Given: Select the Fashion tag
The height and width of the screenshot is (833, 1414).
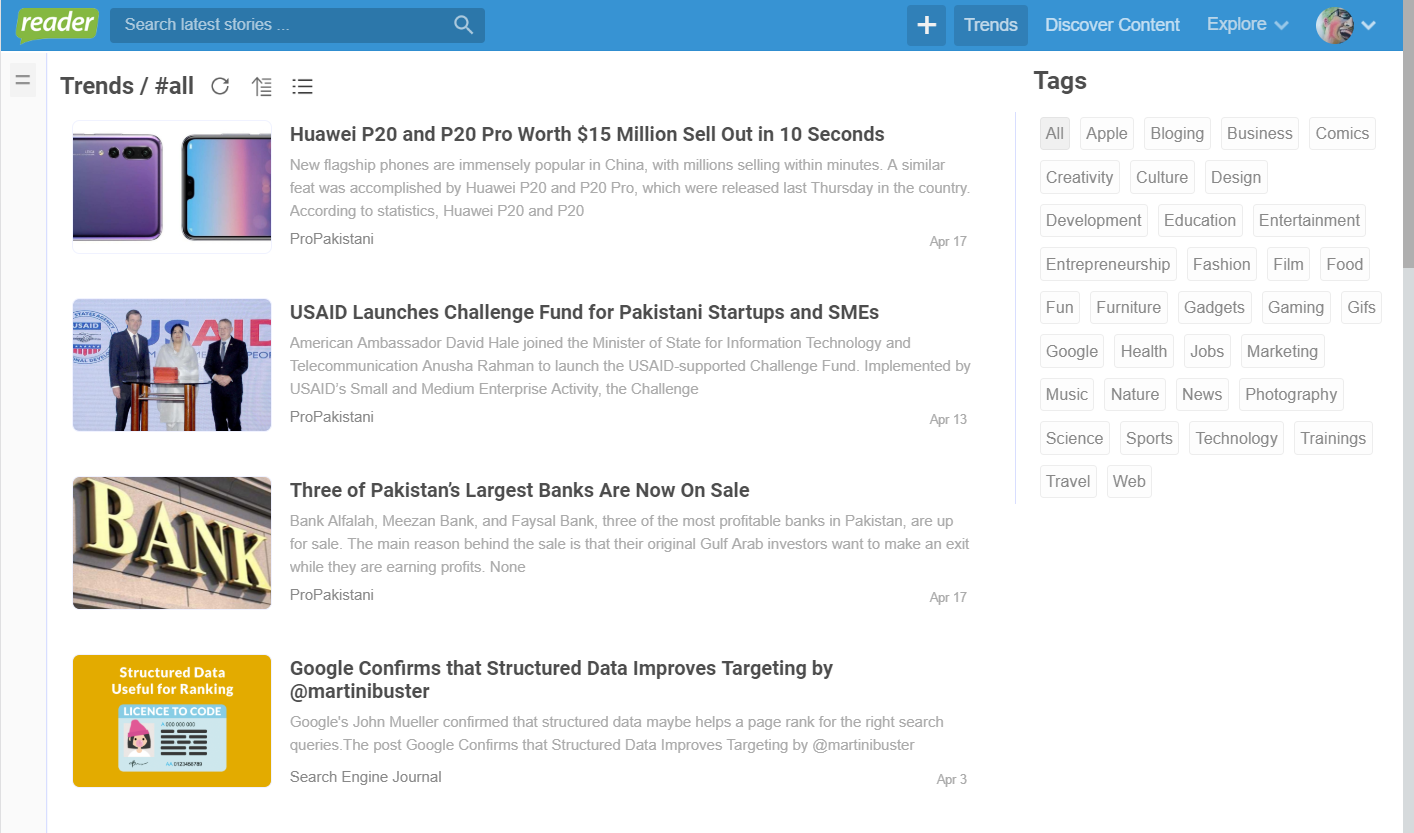Looking at the screenshot, I should (1222, 264).
